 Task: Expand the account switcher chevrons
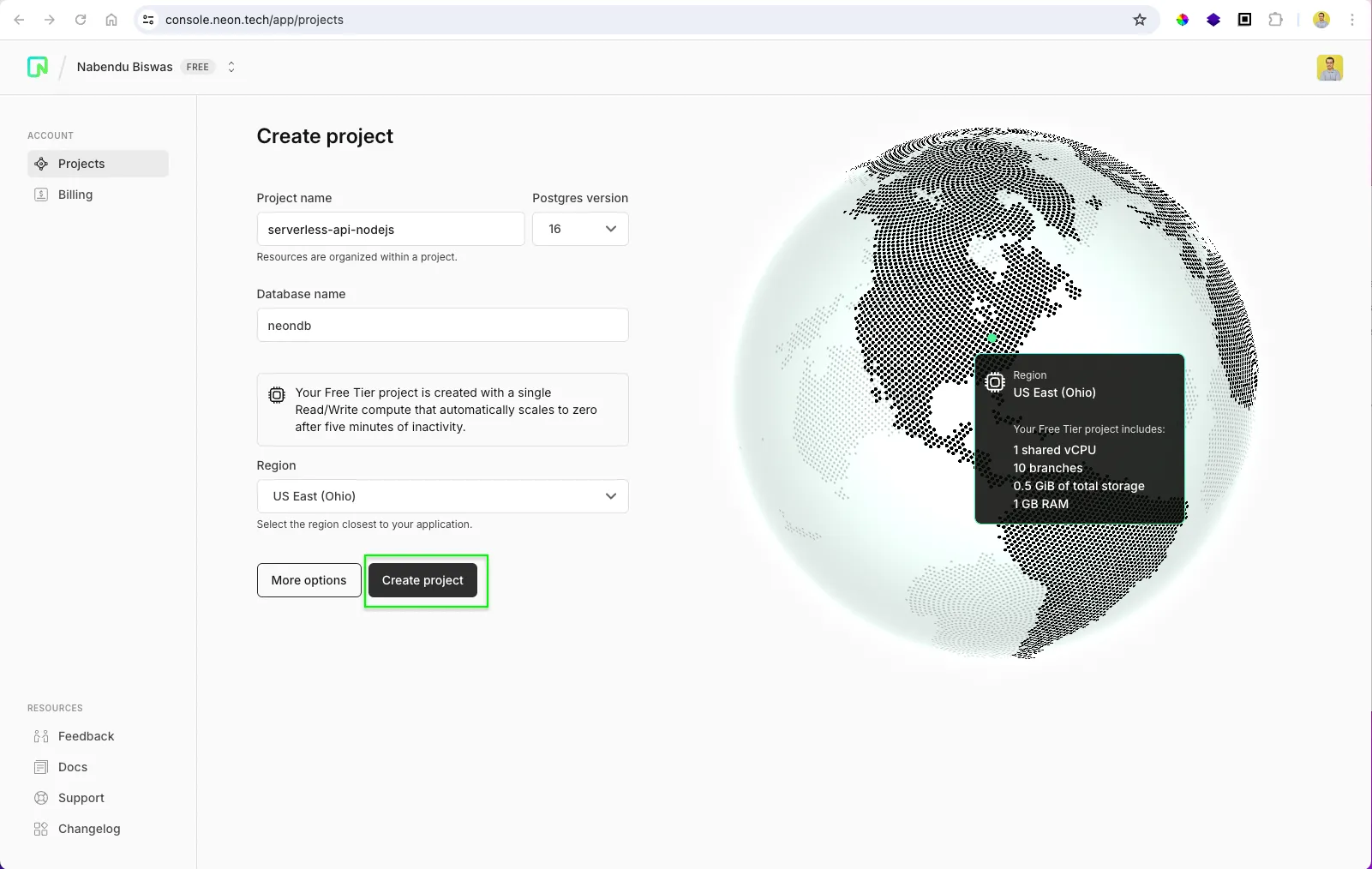pos(231,67)
